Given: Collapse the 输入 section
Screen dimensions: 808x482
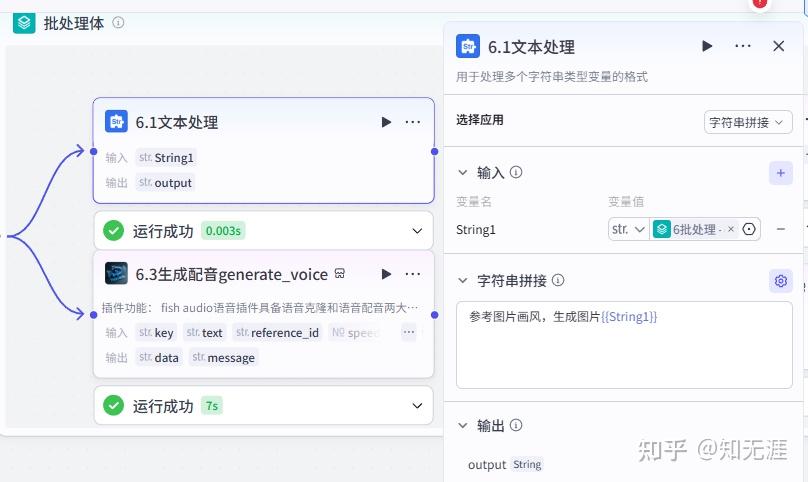Looking at the screenshot, I should 463,172.
